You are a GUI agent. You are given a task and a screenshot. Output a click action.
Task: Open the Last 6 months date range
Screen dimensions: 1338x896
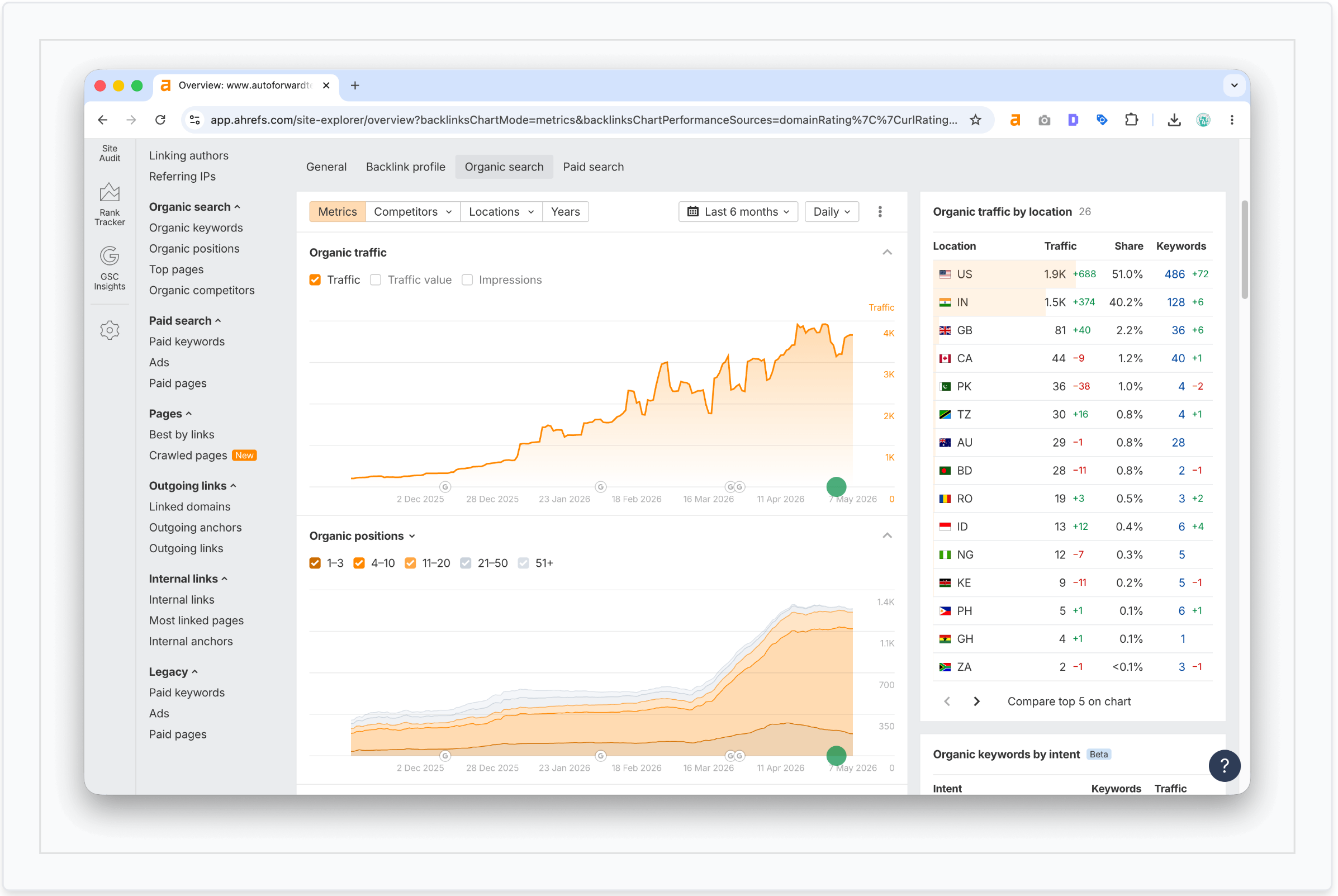738,212
